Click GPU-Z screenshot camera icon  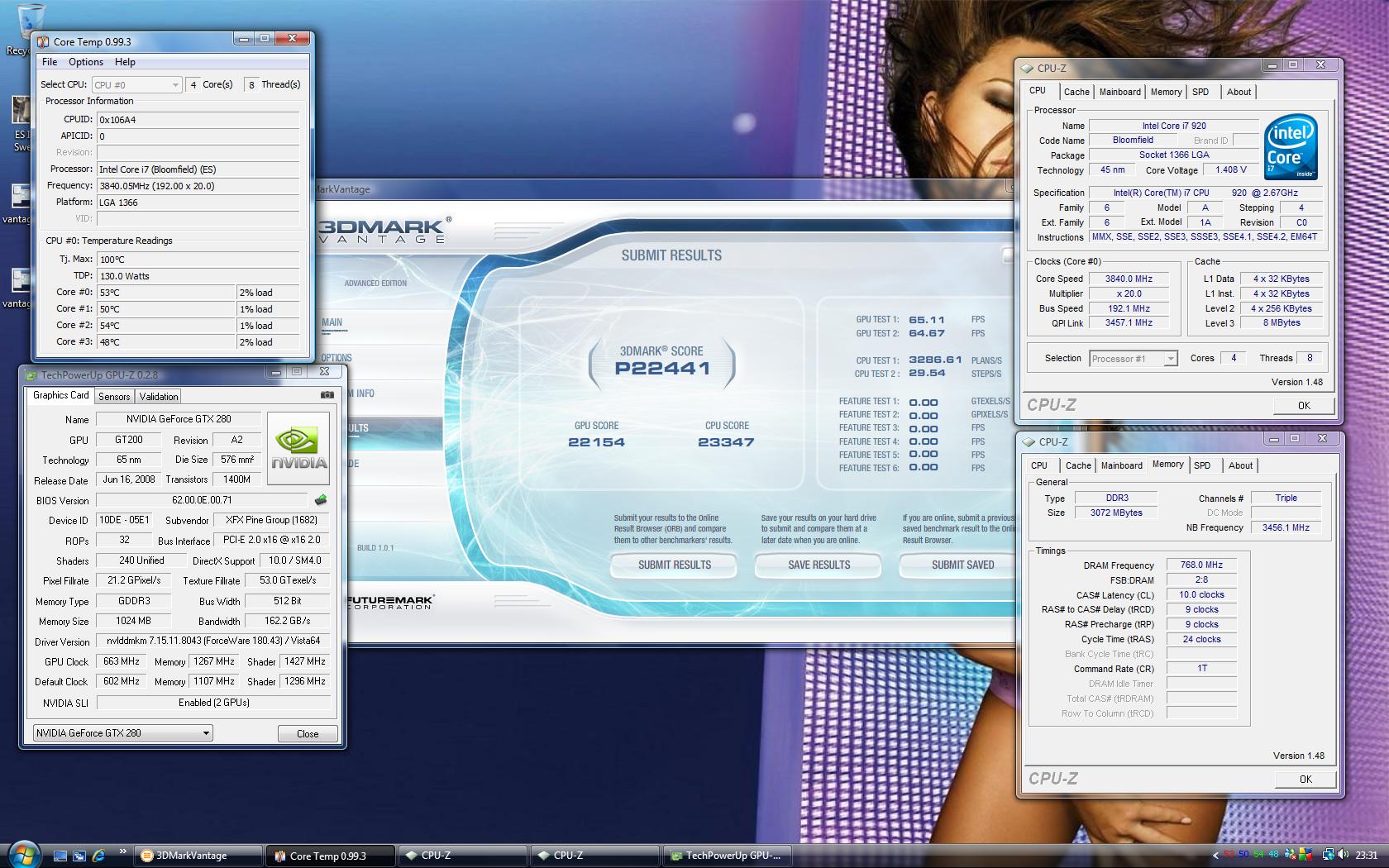[x=327, y=395]
